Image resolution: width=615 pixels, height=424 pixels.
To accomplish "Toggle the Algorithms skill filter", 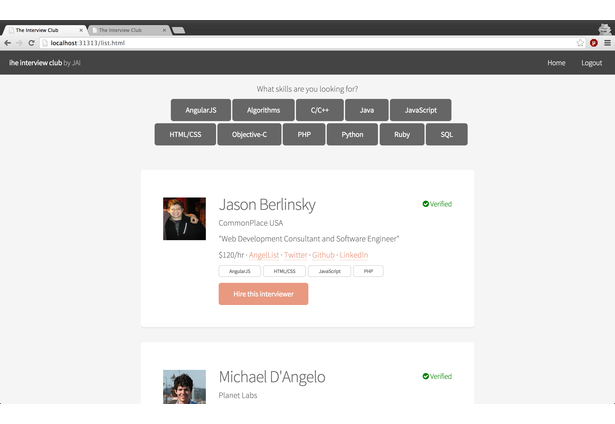I will click(x=263, y=110).
